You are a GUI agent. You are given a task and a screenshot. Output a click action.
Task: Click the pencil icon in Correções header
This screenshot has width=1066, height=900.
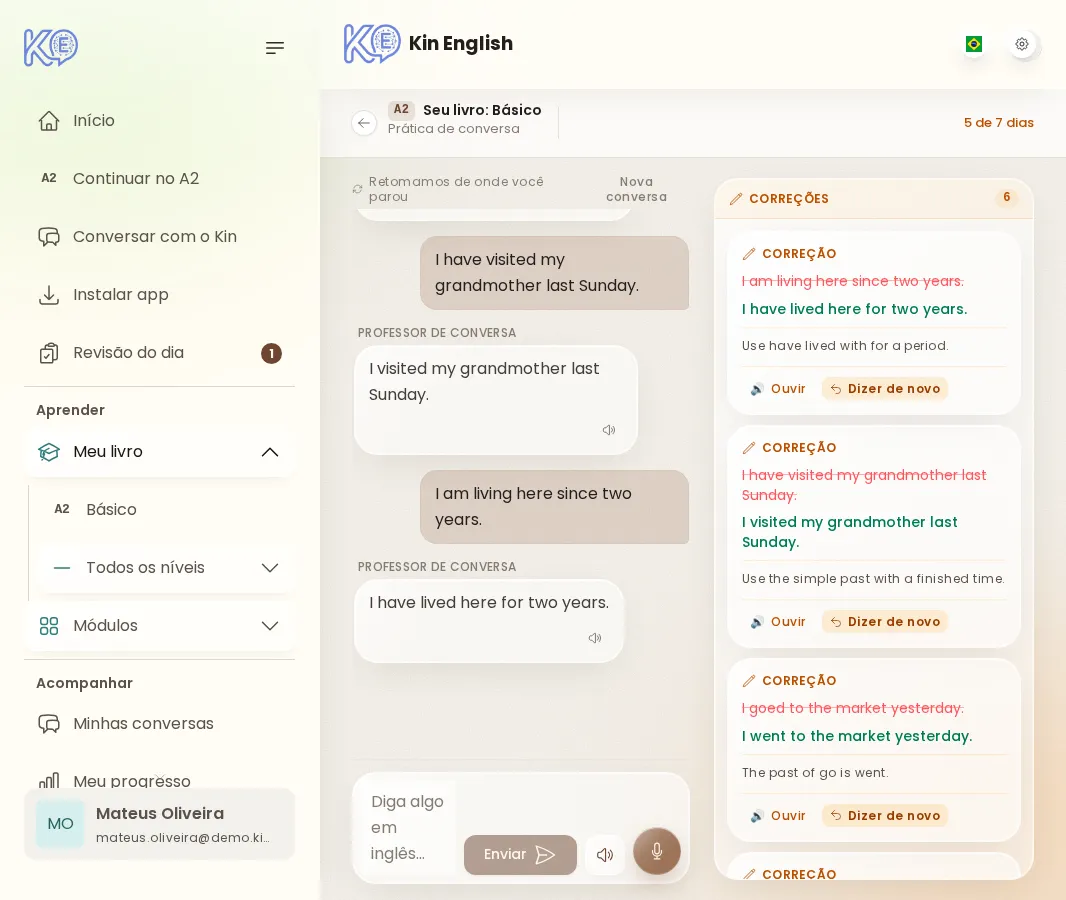[x=736, y=198]
